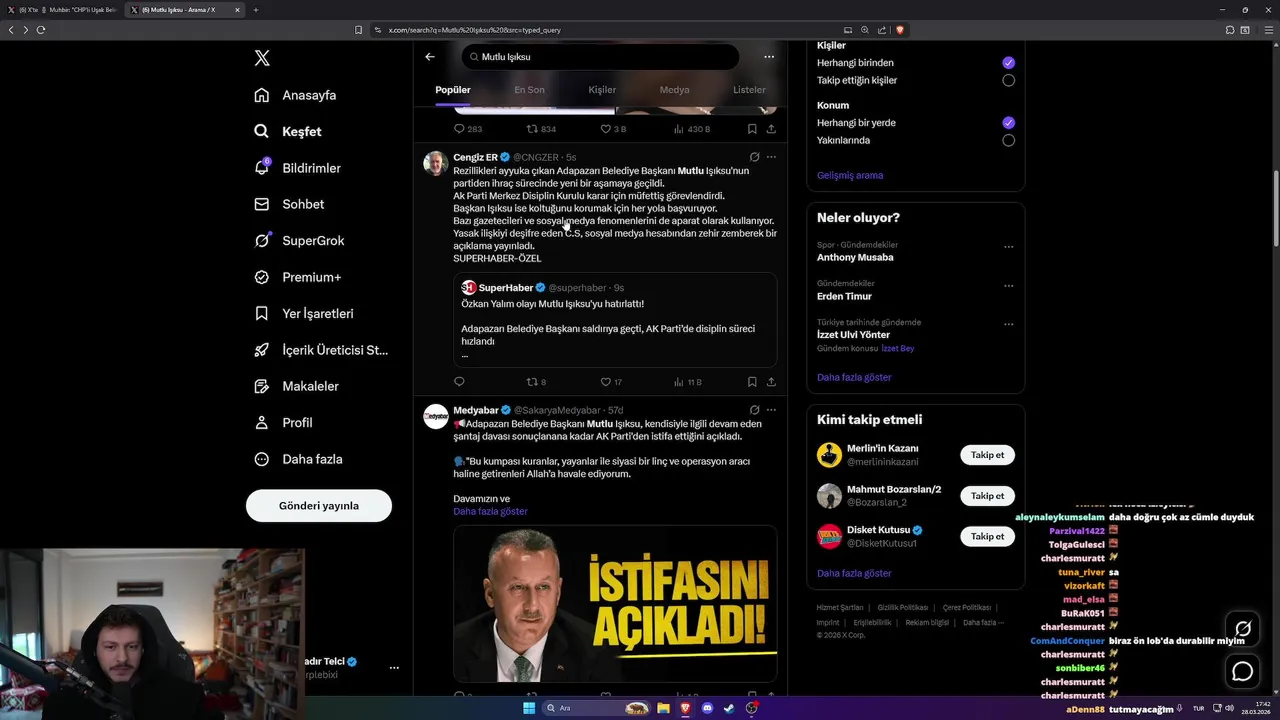Expand 'Daha fazla göster' in Medyabar post

click(x=490, y=511)
